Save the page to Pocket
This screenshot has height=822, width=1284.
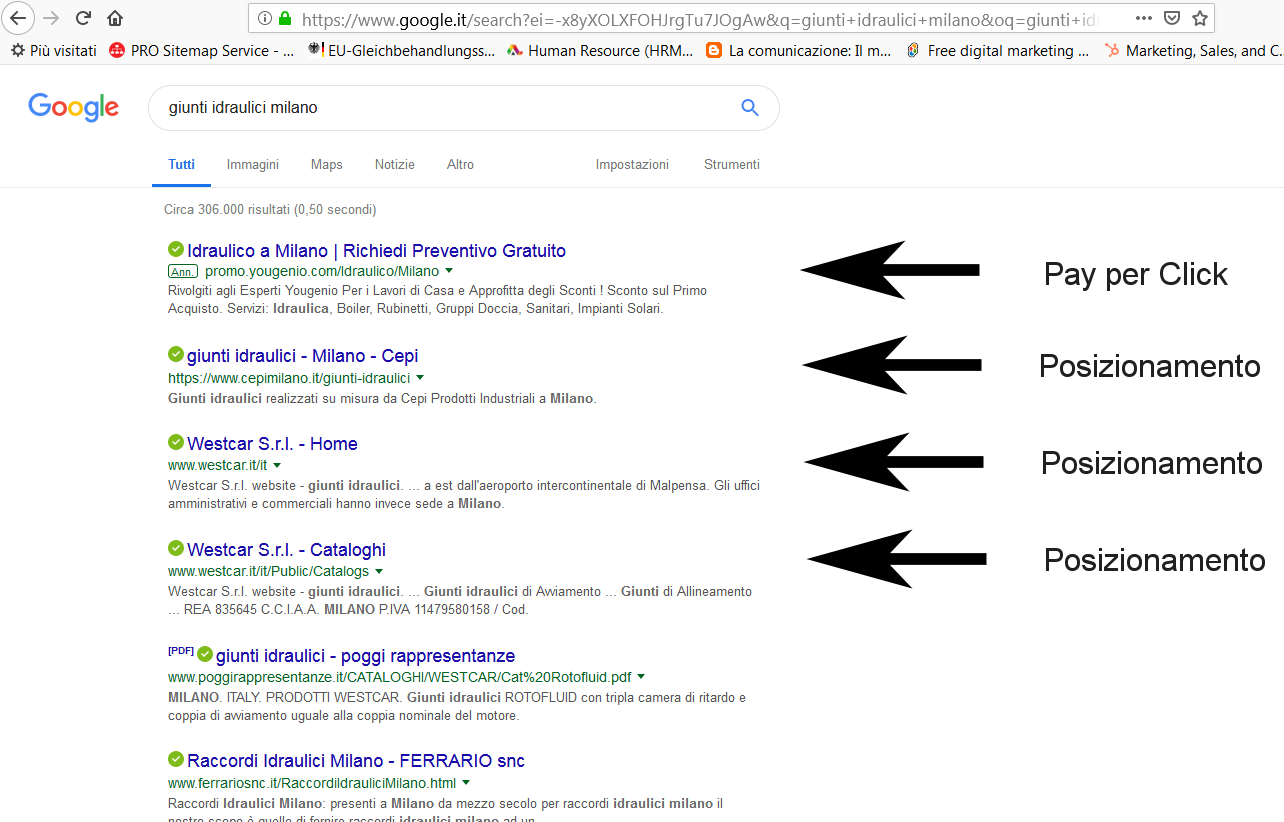click(1172, 18)
